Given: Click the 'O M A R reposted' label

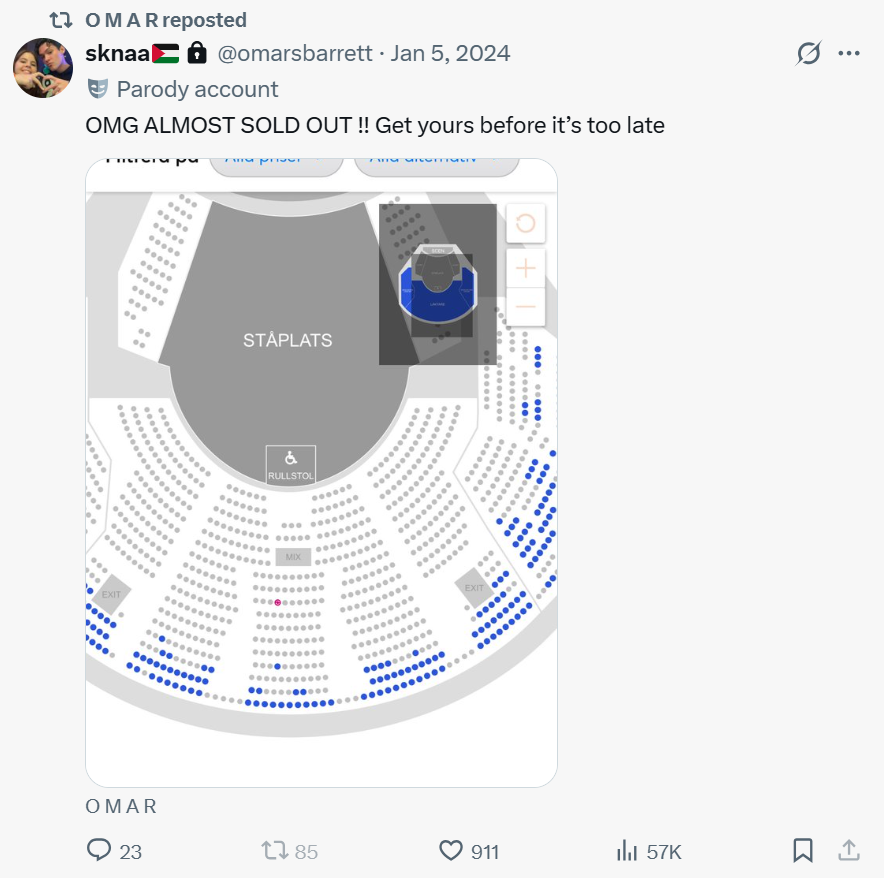Looking at the screenshot, I should click(x=165, y=20).
